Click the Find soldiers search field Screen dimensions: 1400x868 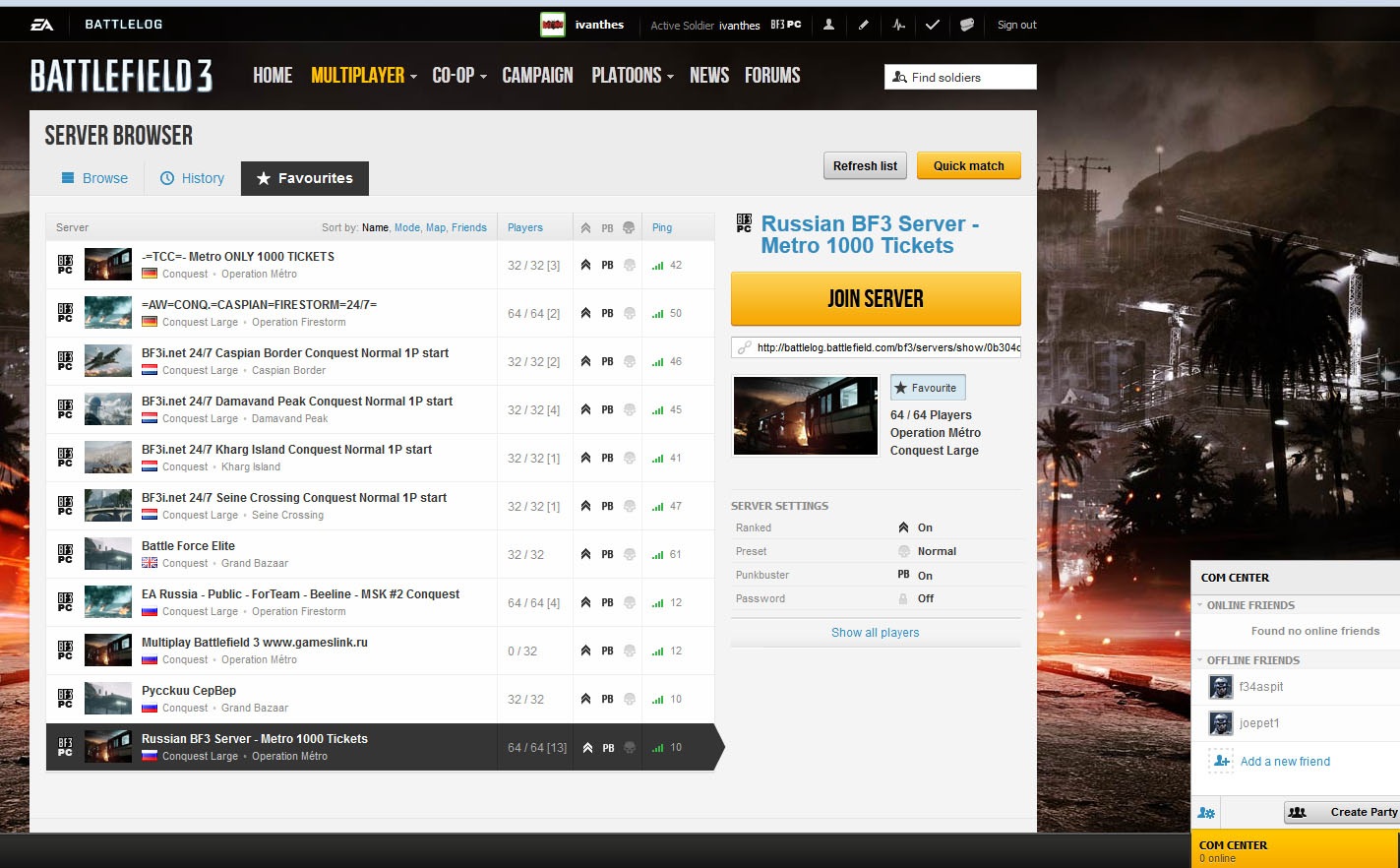(x=959, y=77)
